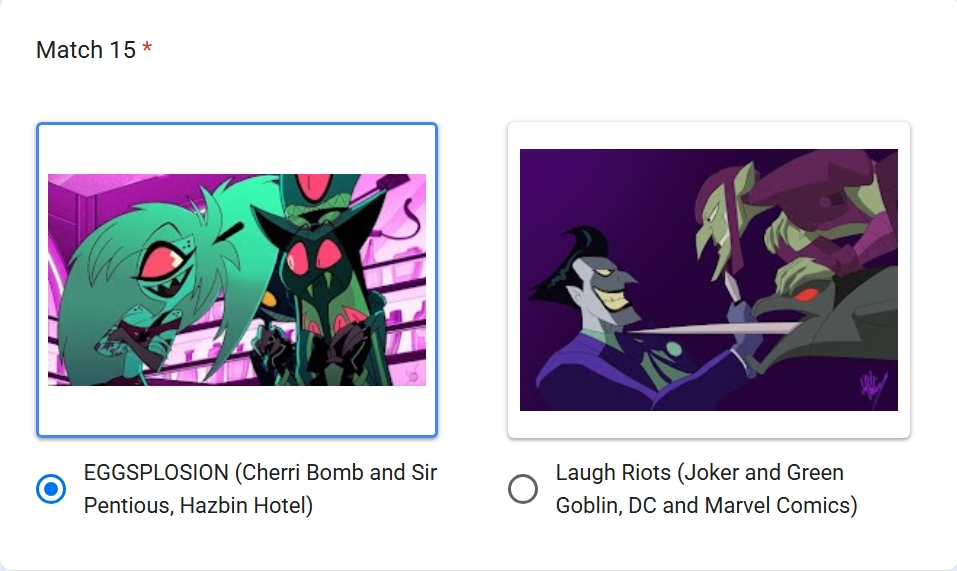This screenshot has height=571, width=957.
Task: Click the EGGSPLOSION option label text
Action: [x=260, y=473]
